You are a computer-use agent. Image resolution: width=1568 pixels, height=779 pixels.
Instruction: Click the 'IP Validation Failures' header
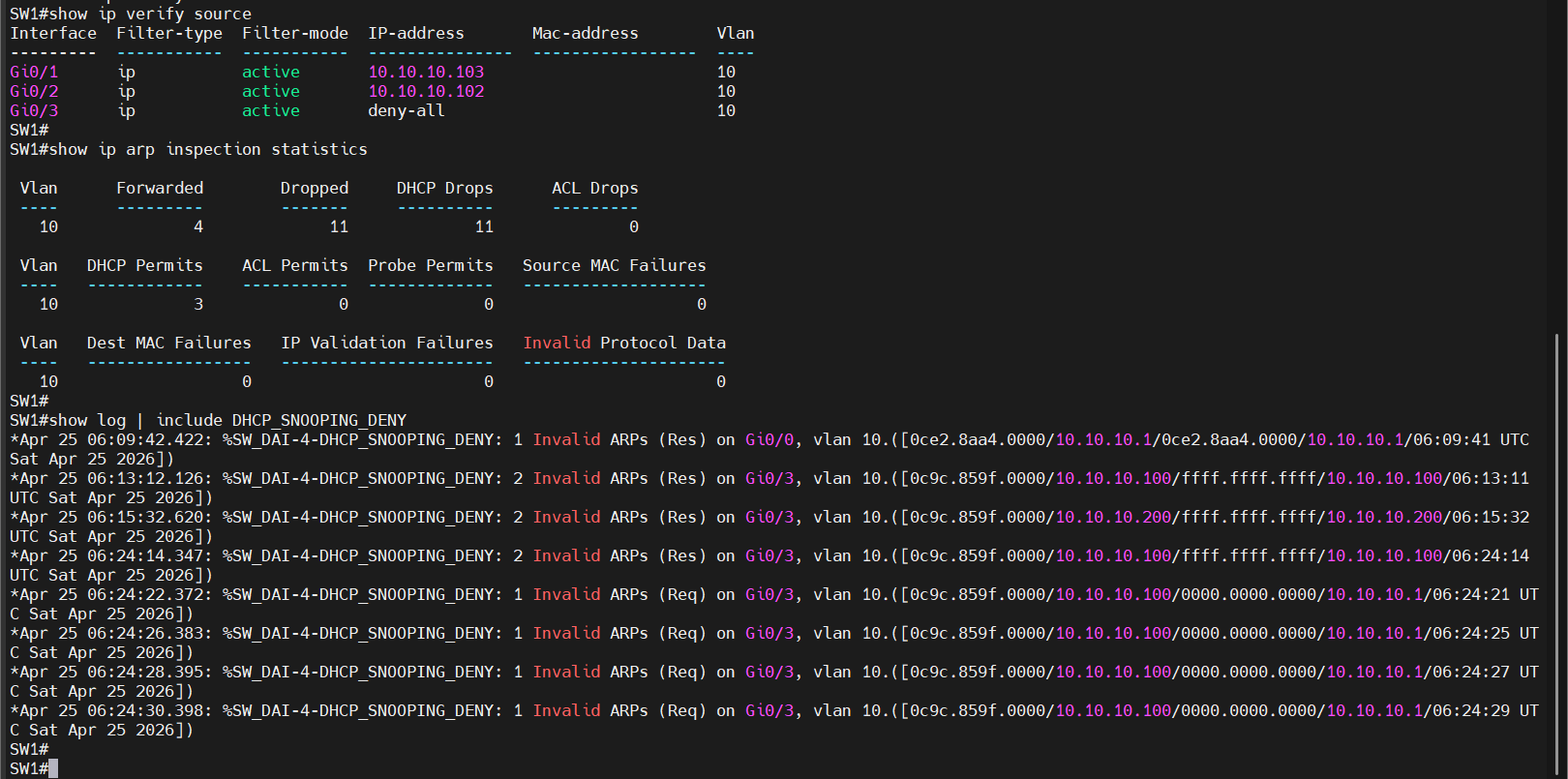387,343
